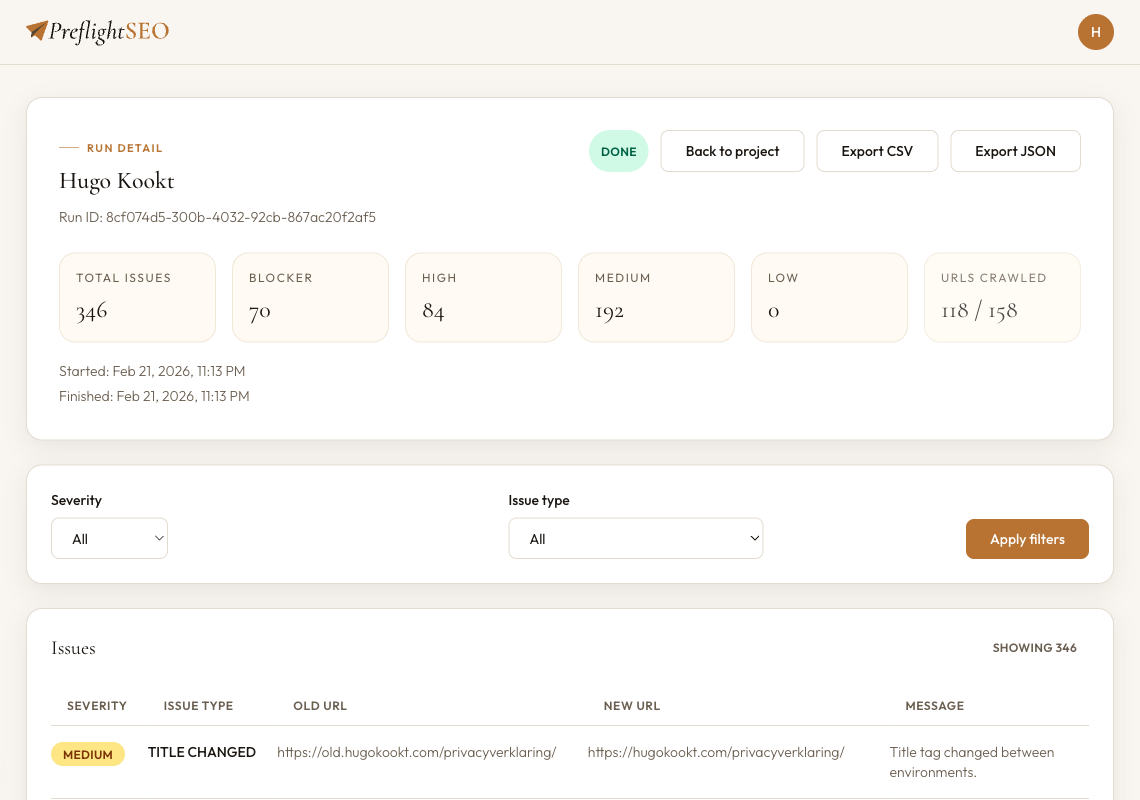Click the Back to project button

732,151
